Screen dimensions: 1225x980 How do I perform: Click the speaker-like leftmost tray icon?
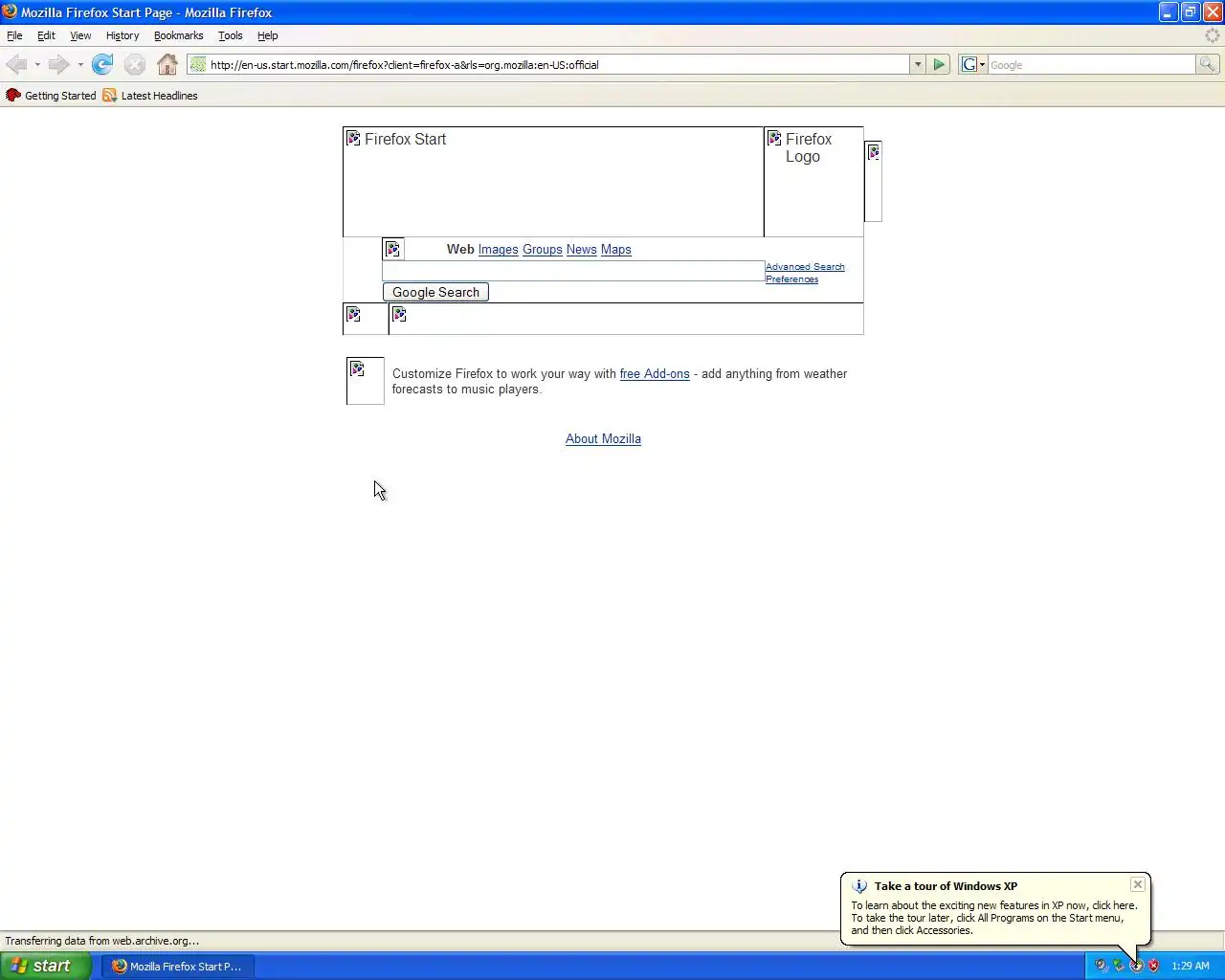coord(1102,966)
